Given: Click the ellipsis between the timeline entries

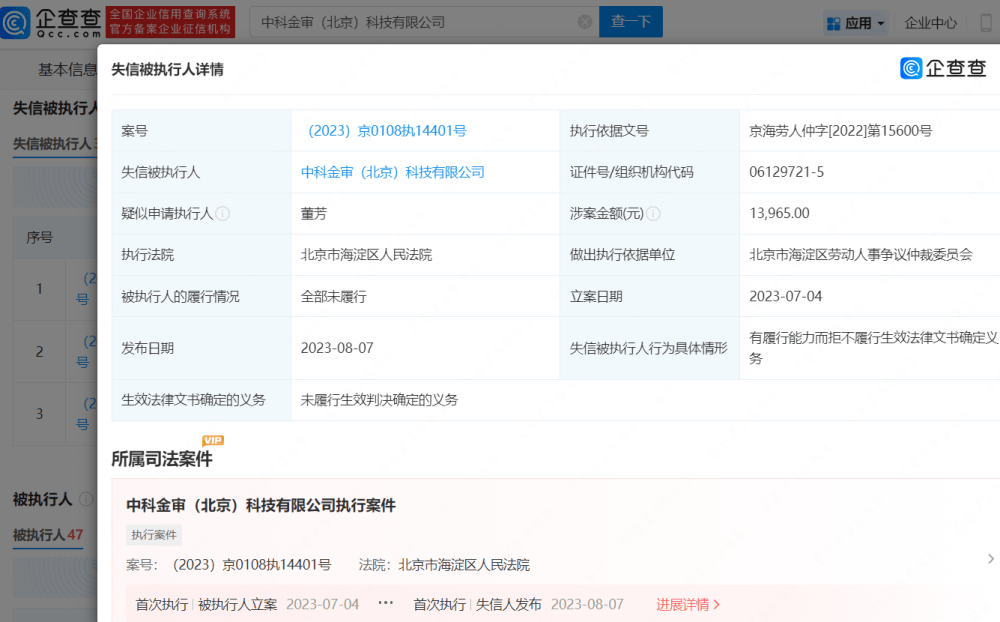Looking at the screenshot, I should (x=386, y=603).
